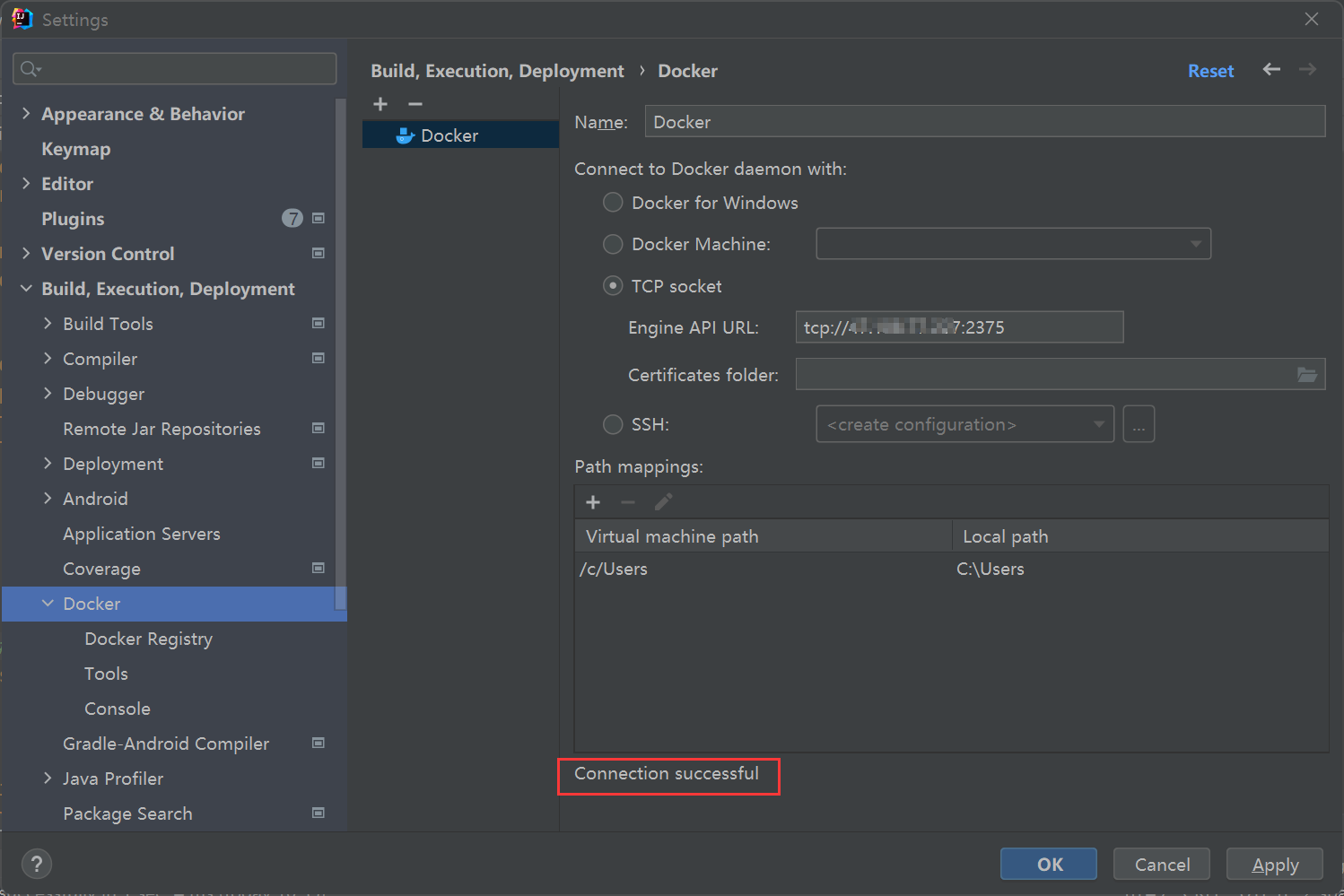1344x896 pixels.
Task: Click the project-level icon beside Build Tools
Action: (x=318, y=323)
